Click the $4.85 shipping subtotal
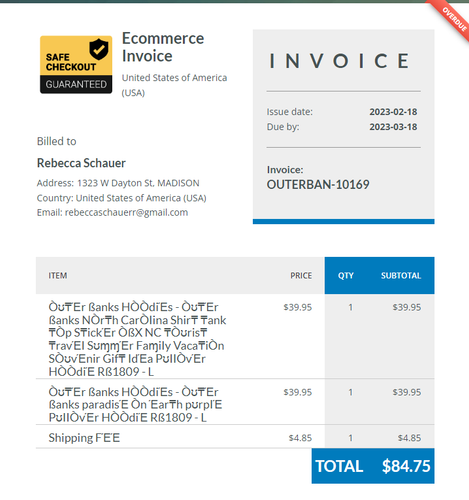The width and height of the screenshot is (469, 500). pyautogui.click(x=409, y=438)
